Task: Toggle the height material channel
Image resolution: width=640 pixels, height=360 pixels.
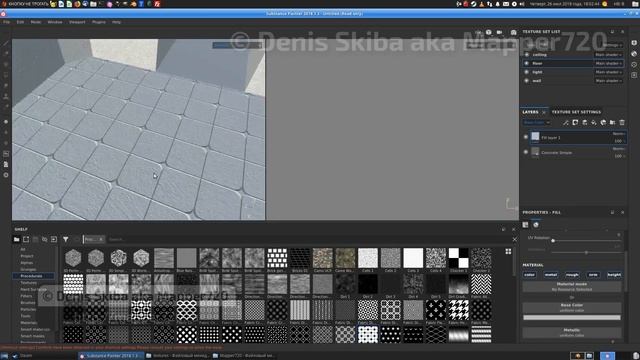Action: pos(614,275)
